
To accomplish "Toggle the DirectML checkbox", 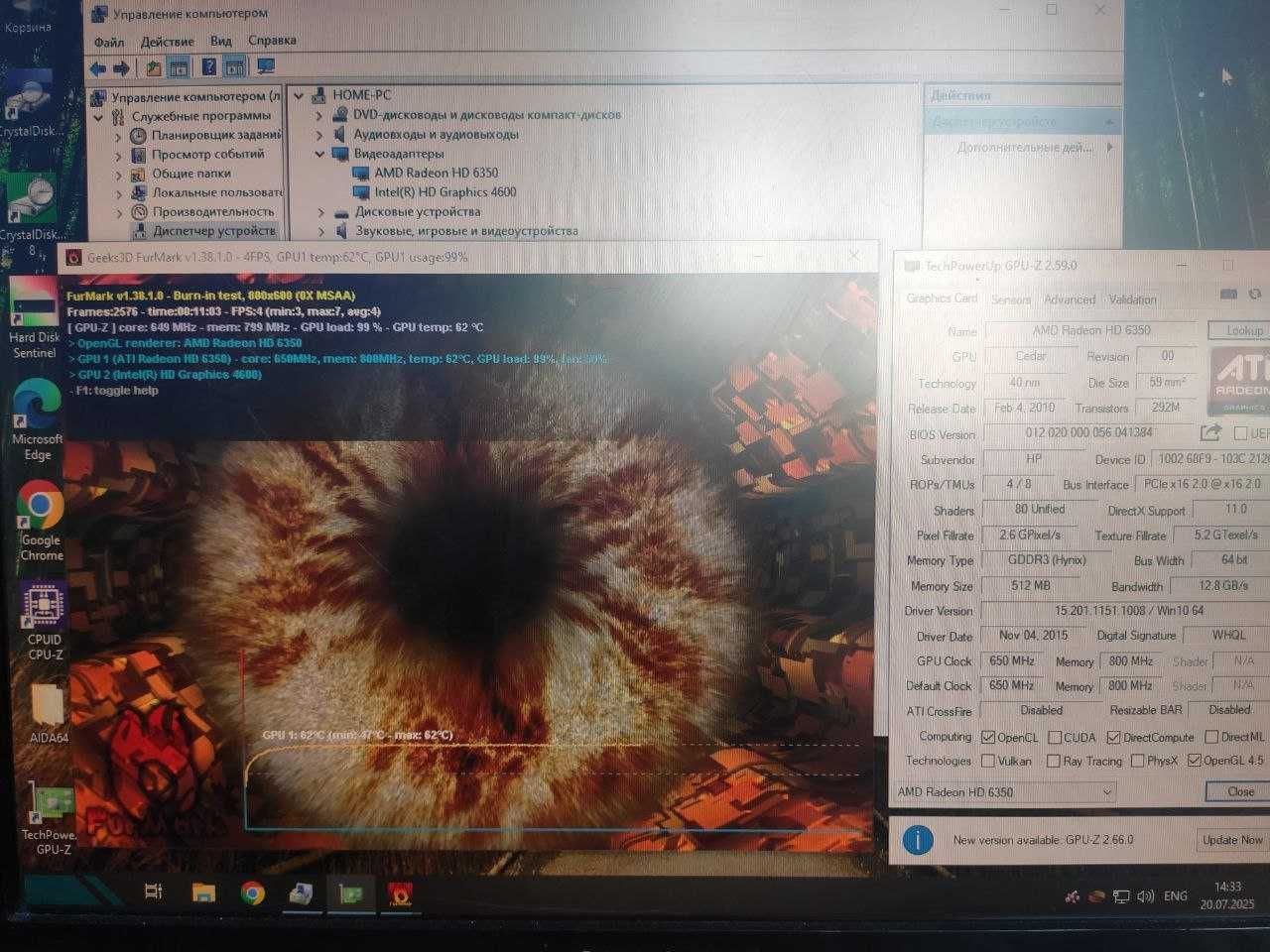I will (1211, 737).
